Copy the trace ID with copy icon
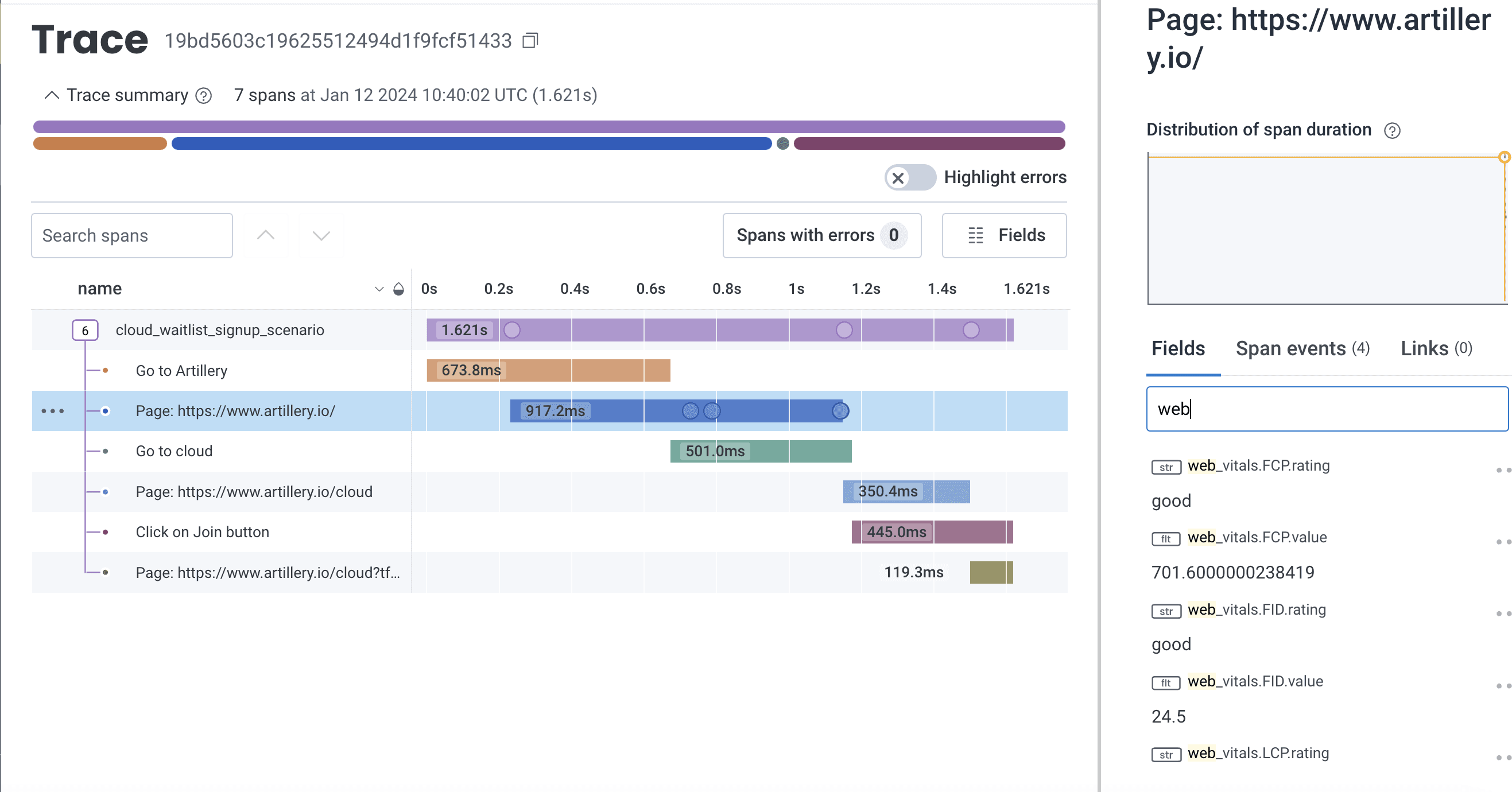Image resolution: width=1512 pixels, height=792 pixels. pyautogui.click(x=530, y=41)
